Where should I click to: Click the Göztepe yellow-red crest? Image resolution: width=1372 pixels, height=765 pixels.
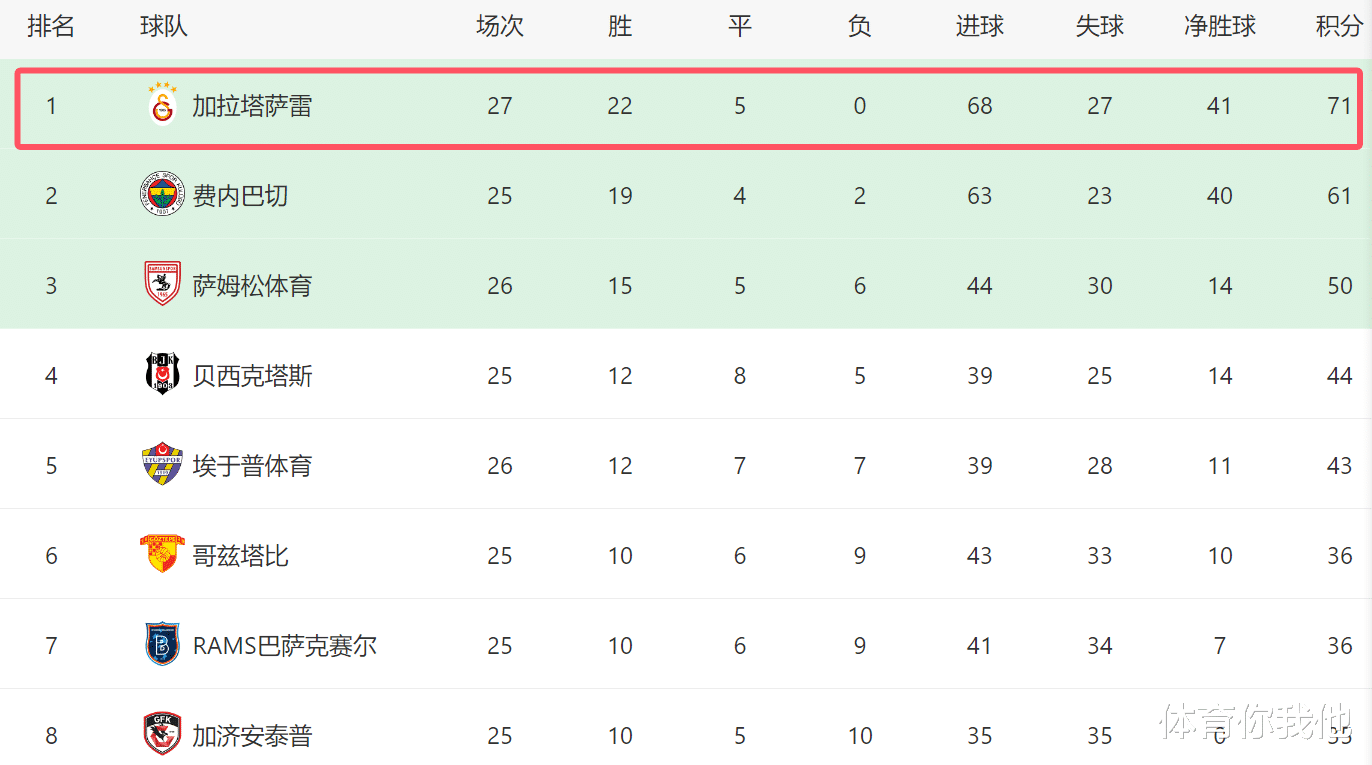pyautogui.click(x=162, y=553)
